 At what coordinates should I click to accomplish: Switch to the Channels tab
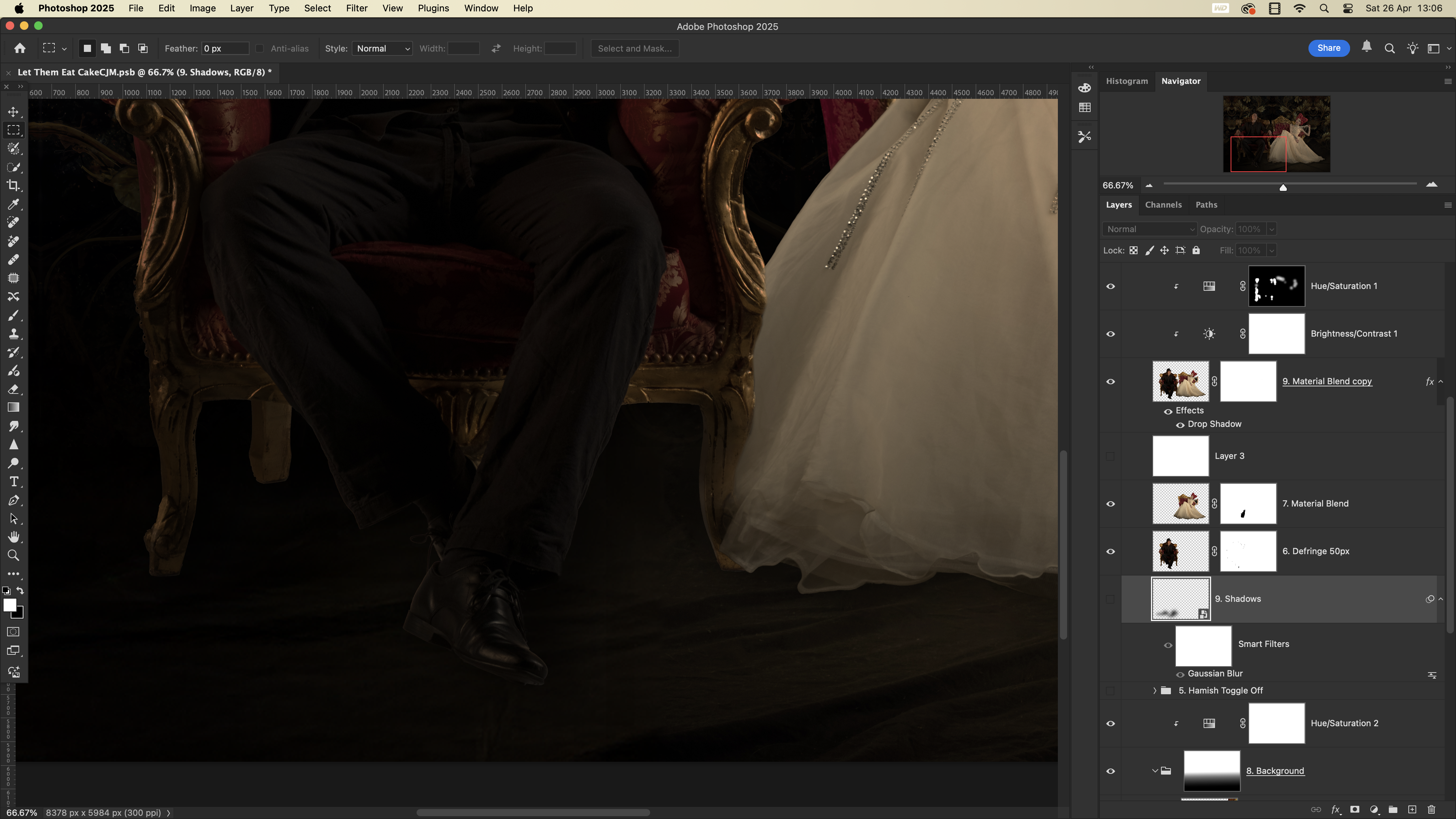(1163, 205)
